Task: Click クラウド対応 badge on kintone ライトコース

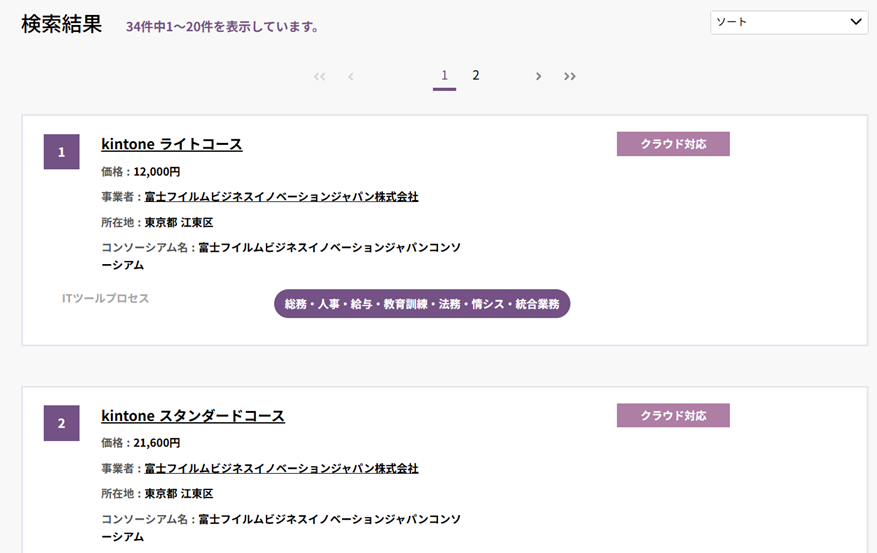Action: pos(673,144)
